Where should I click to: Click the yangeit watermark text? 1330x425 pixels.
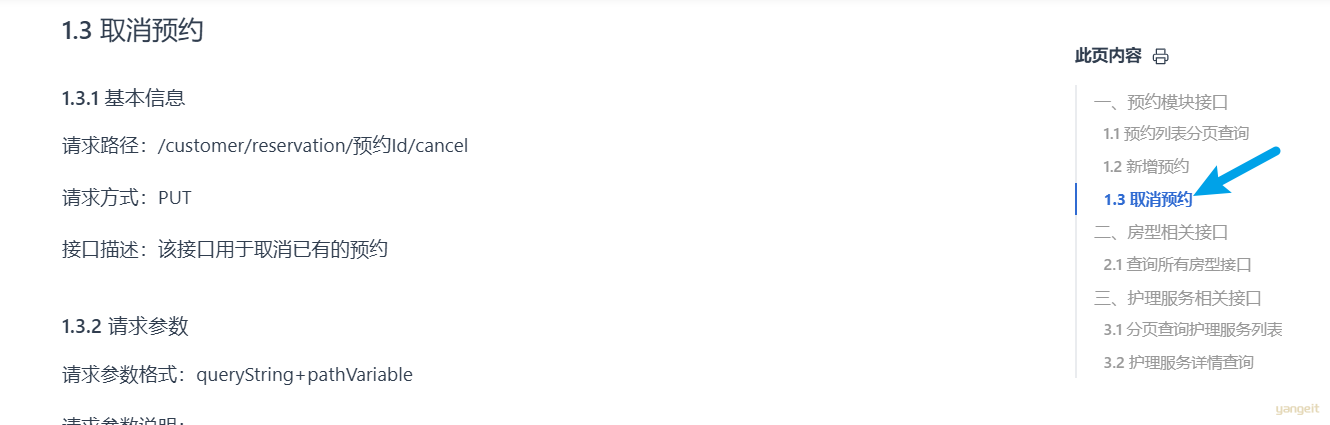coord(1296,410)
